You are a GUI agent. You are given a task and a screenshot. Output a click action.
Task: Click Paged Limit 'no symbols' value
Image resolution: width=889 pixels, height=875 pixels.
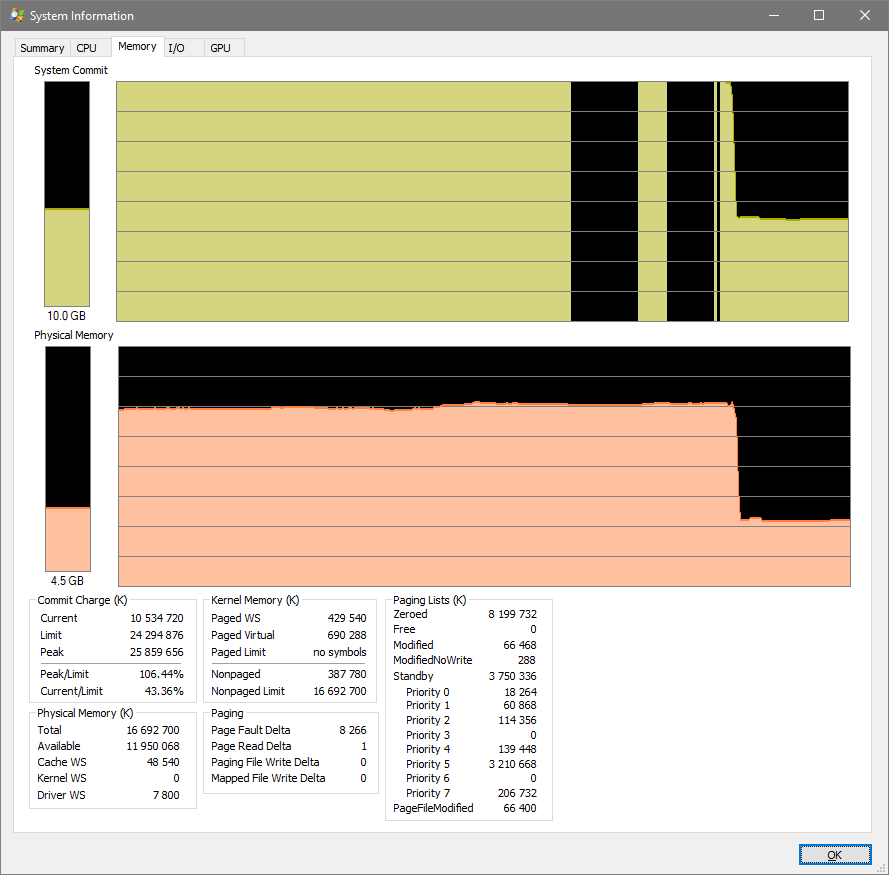click(x=340, y=652)
